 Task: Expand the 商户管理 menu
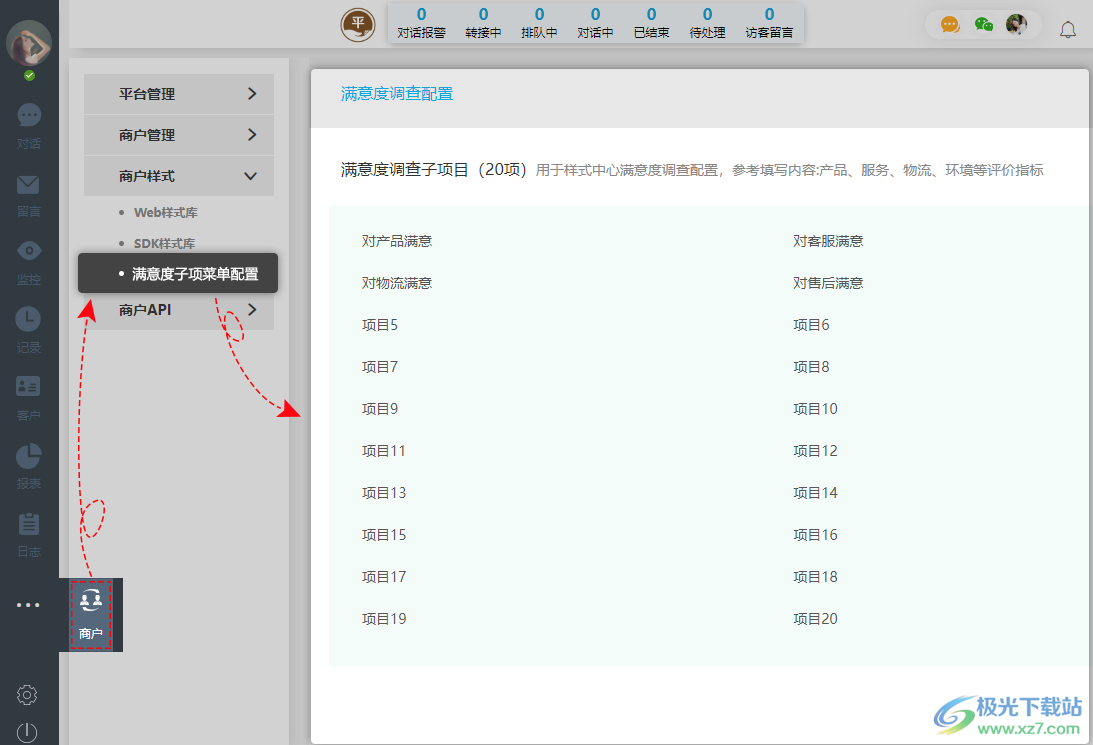click(178, 134)
